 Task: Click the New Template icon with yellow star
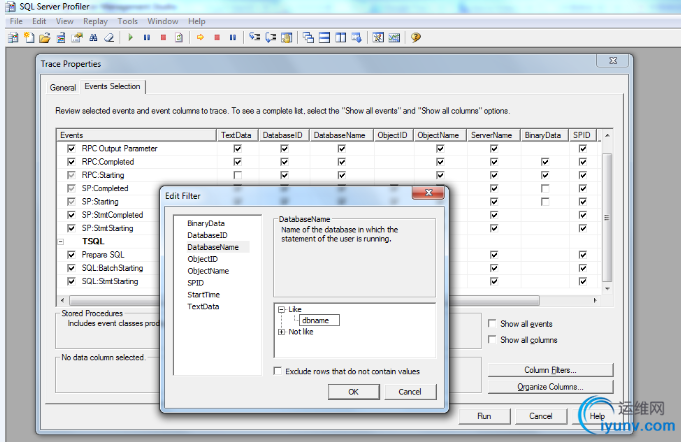(x=29, y=38)
